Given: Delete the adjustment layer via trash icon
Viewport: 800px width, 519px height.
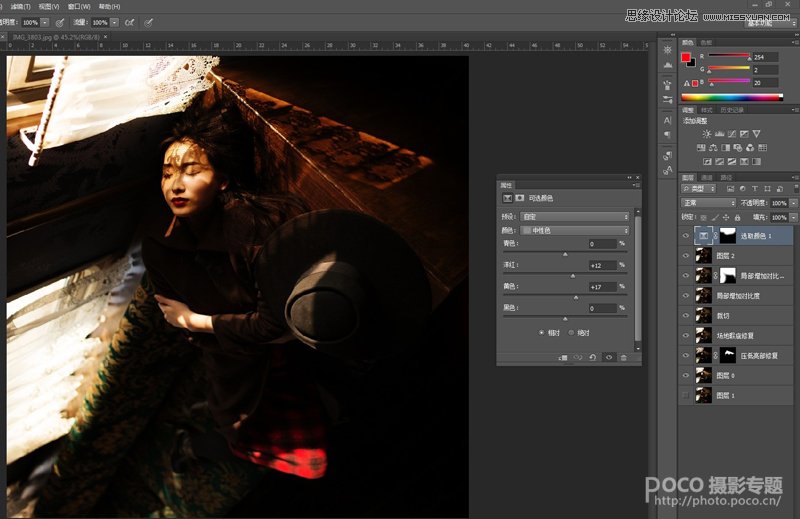Looking at the screenshot, I should (624, 357).
